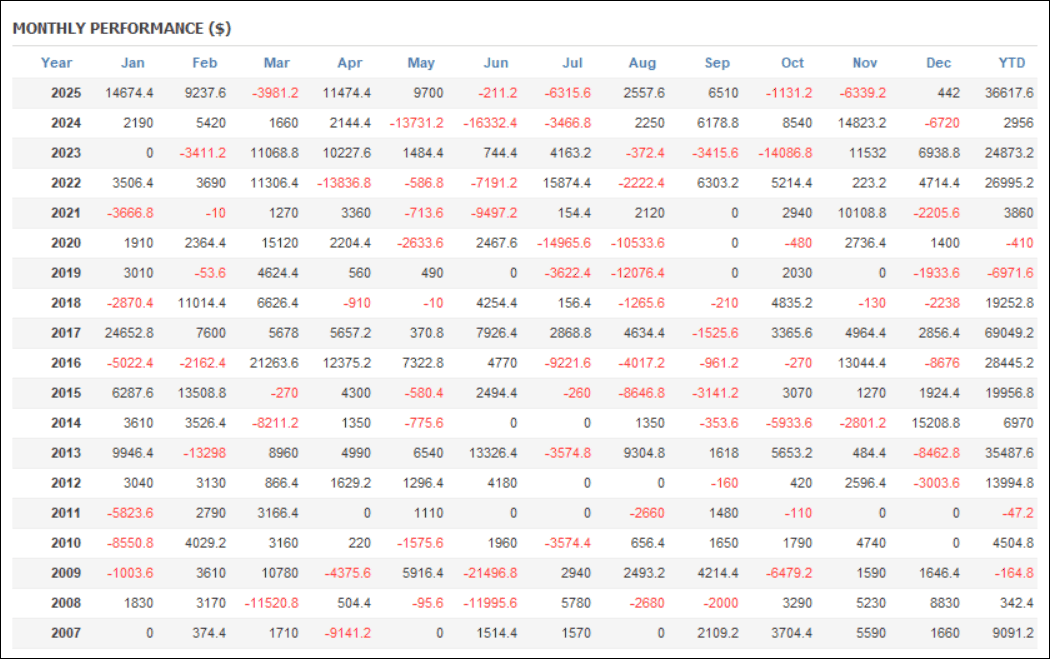Select the 2017 year row label
Viewport: 1050px width, 659px height.
(66, 333)
